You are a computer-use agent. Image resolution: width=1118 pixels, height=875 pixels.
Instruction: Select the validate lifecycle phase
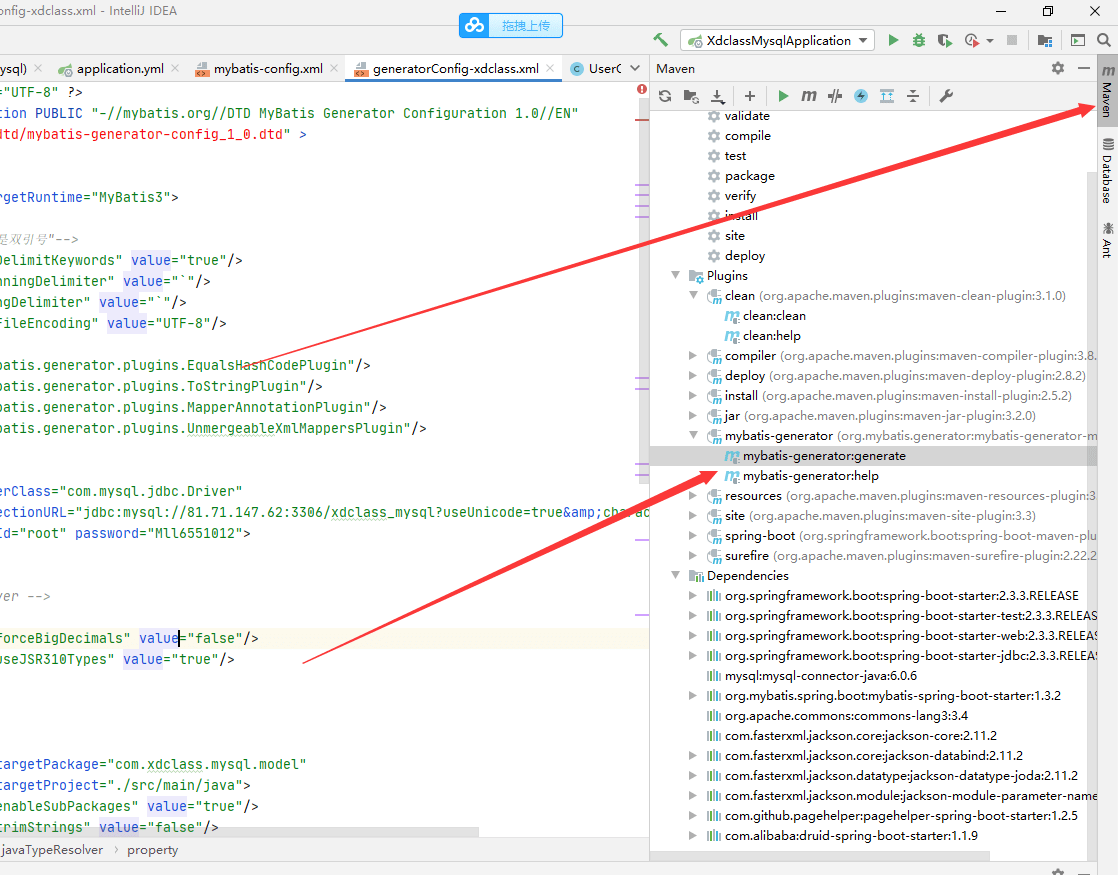pyautogui.click(x=747, y=116)
